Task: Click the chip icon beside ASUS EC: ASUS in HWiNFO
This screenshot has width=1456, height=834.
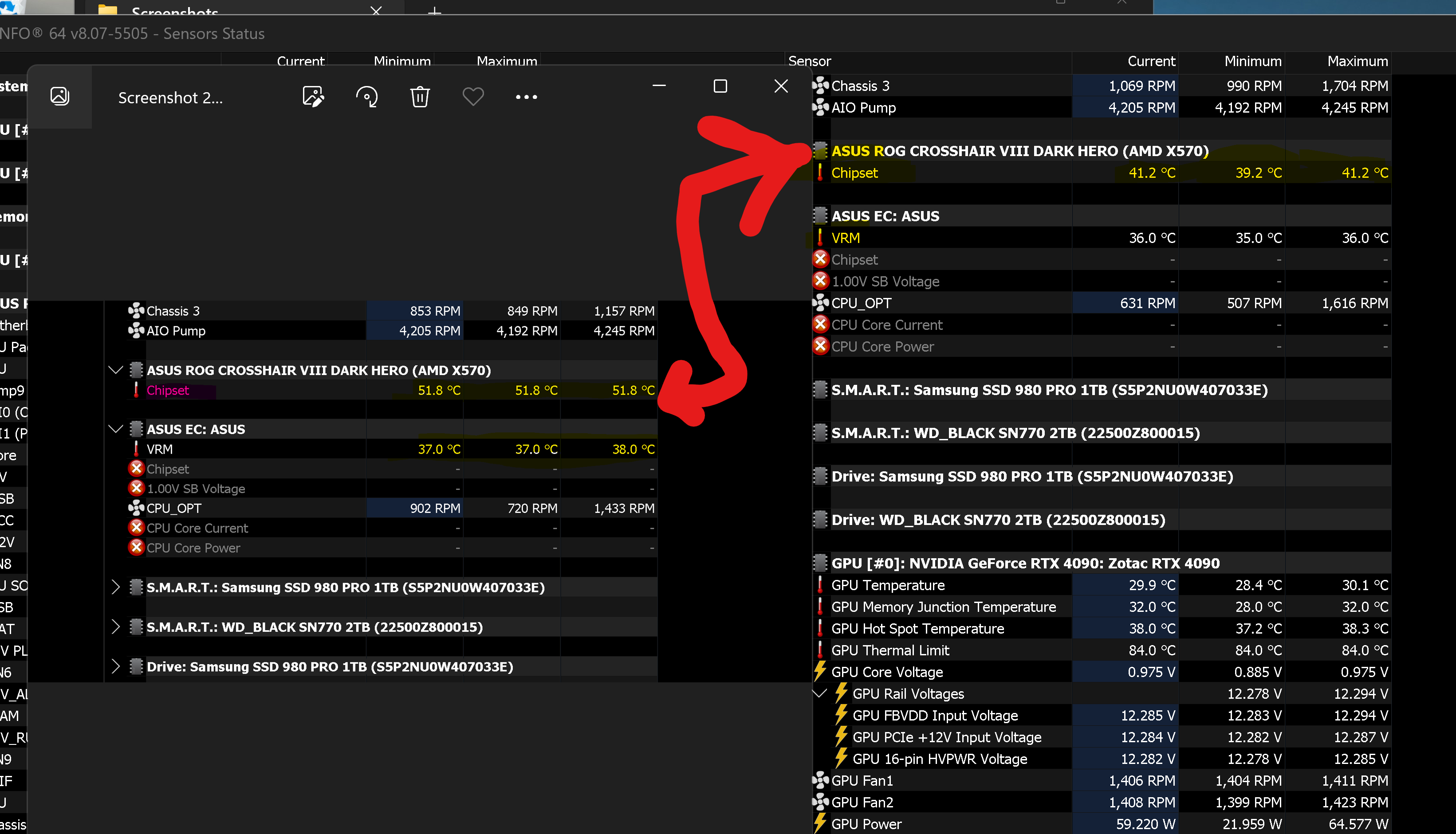Action: tap(821, 216)
